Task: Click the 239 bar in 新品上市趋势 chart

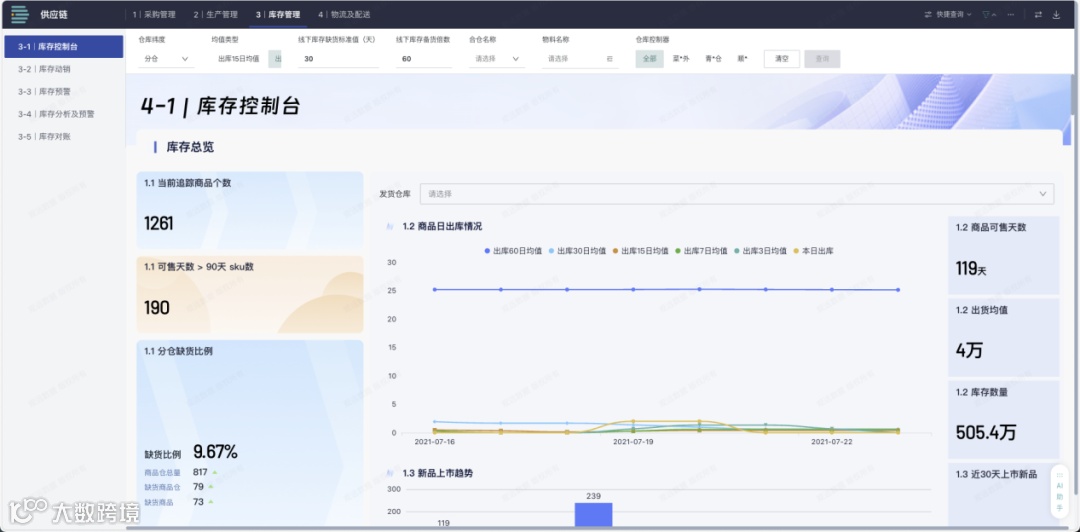Action: 593,513
